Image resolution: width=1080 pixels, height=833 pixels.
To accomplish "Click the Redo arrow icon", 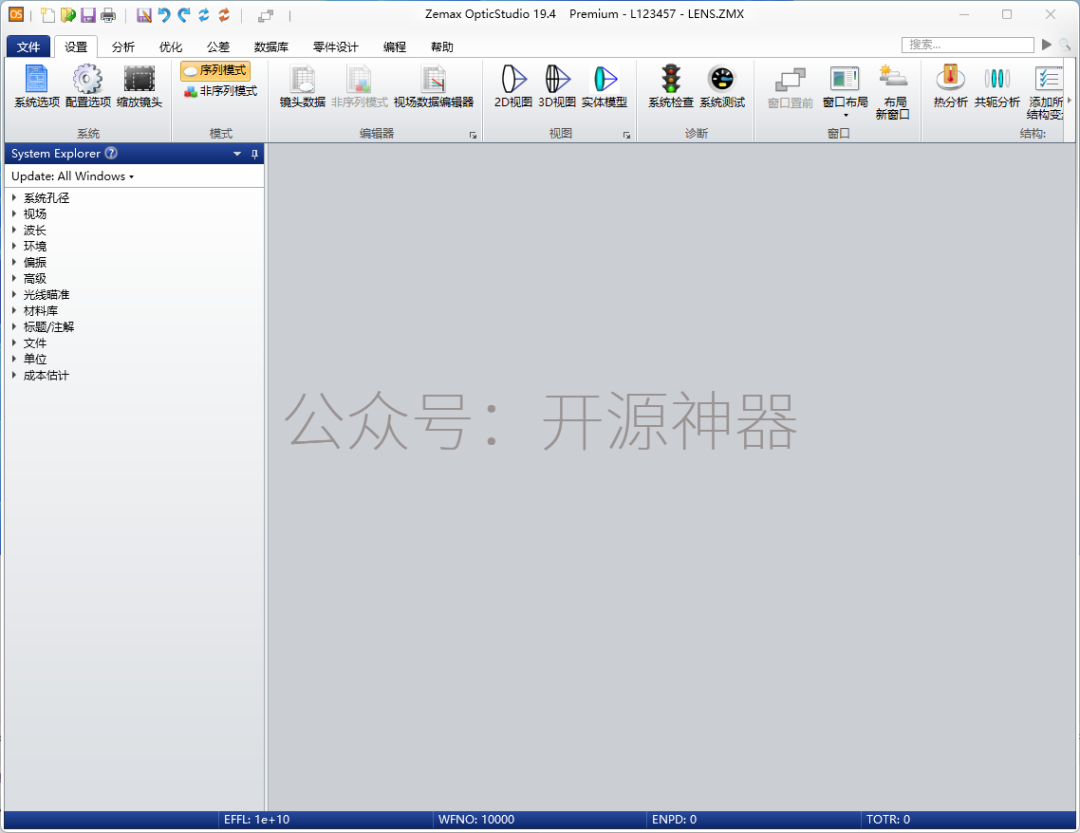I will pyautogui.click(x=184, y=14).
